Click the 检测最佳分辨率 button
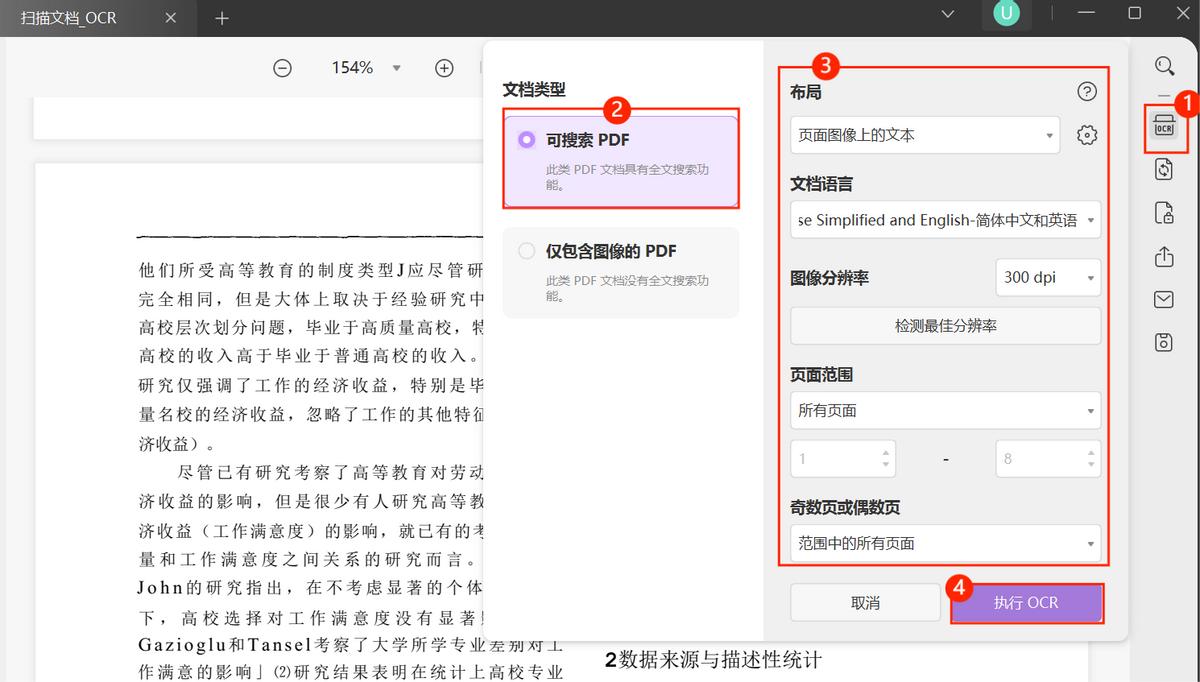This screenshot has height=682, width=1200. (944, 325)
